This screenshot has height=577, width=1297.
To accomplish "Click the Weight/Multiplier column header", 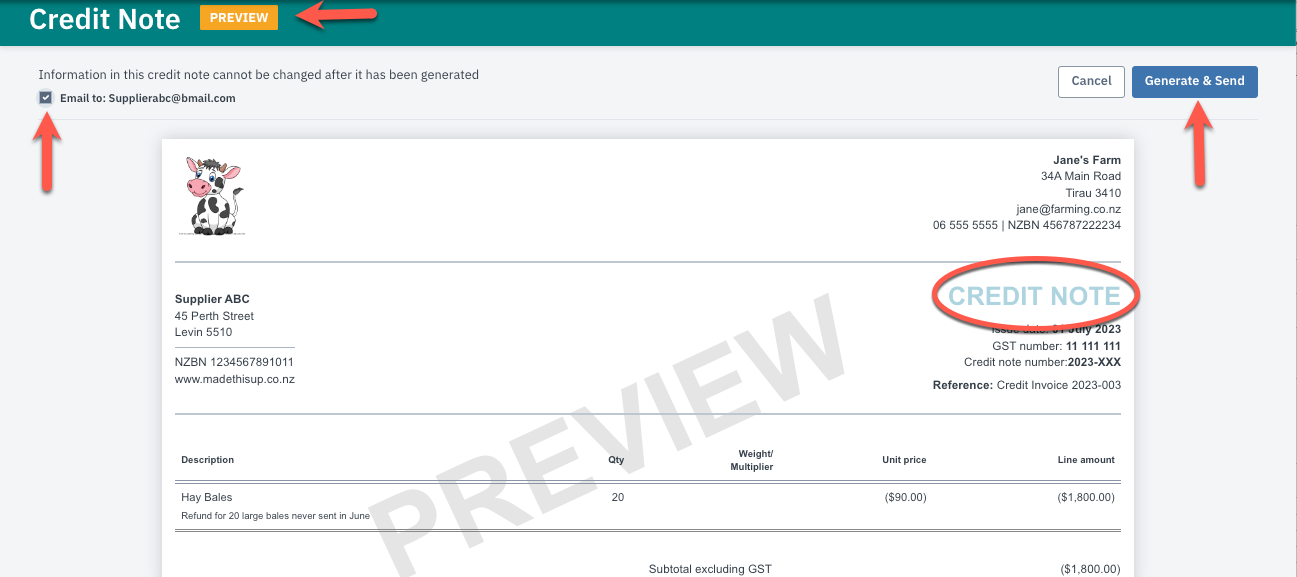I will click(x=755, y=460).
